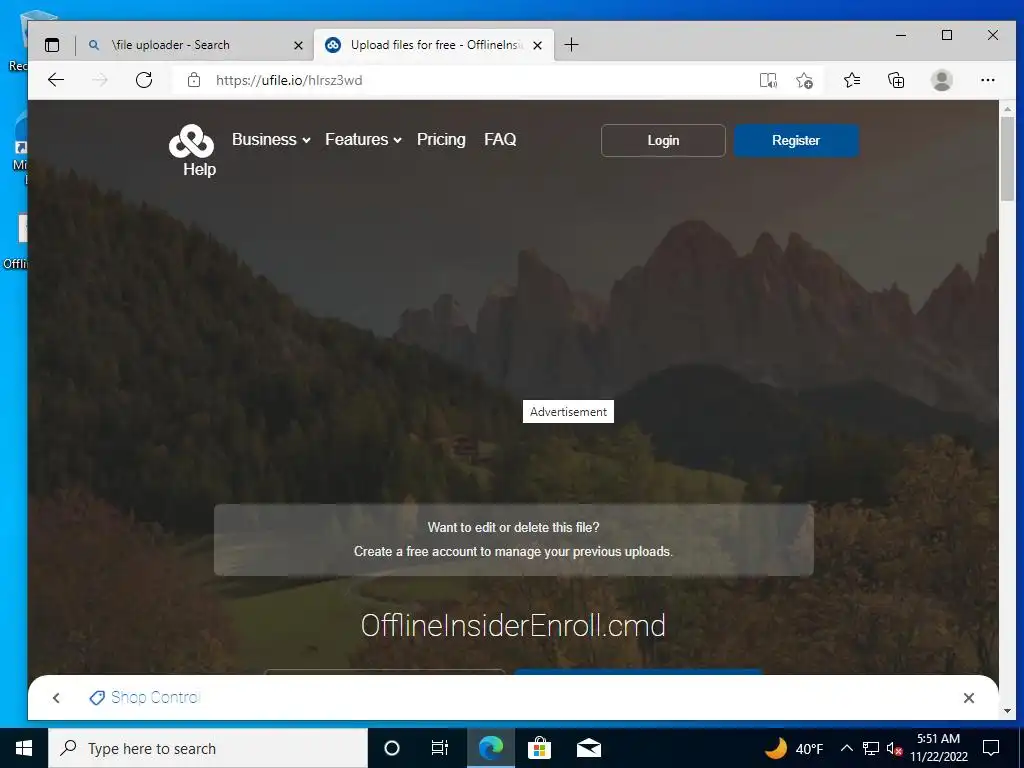
Task: Show hidden system tray icons
Action: 846,748
